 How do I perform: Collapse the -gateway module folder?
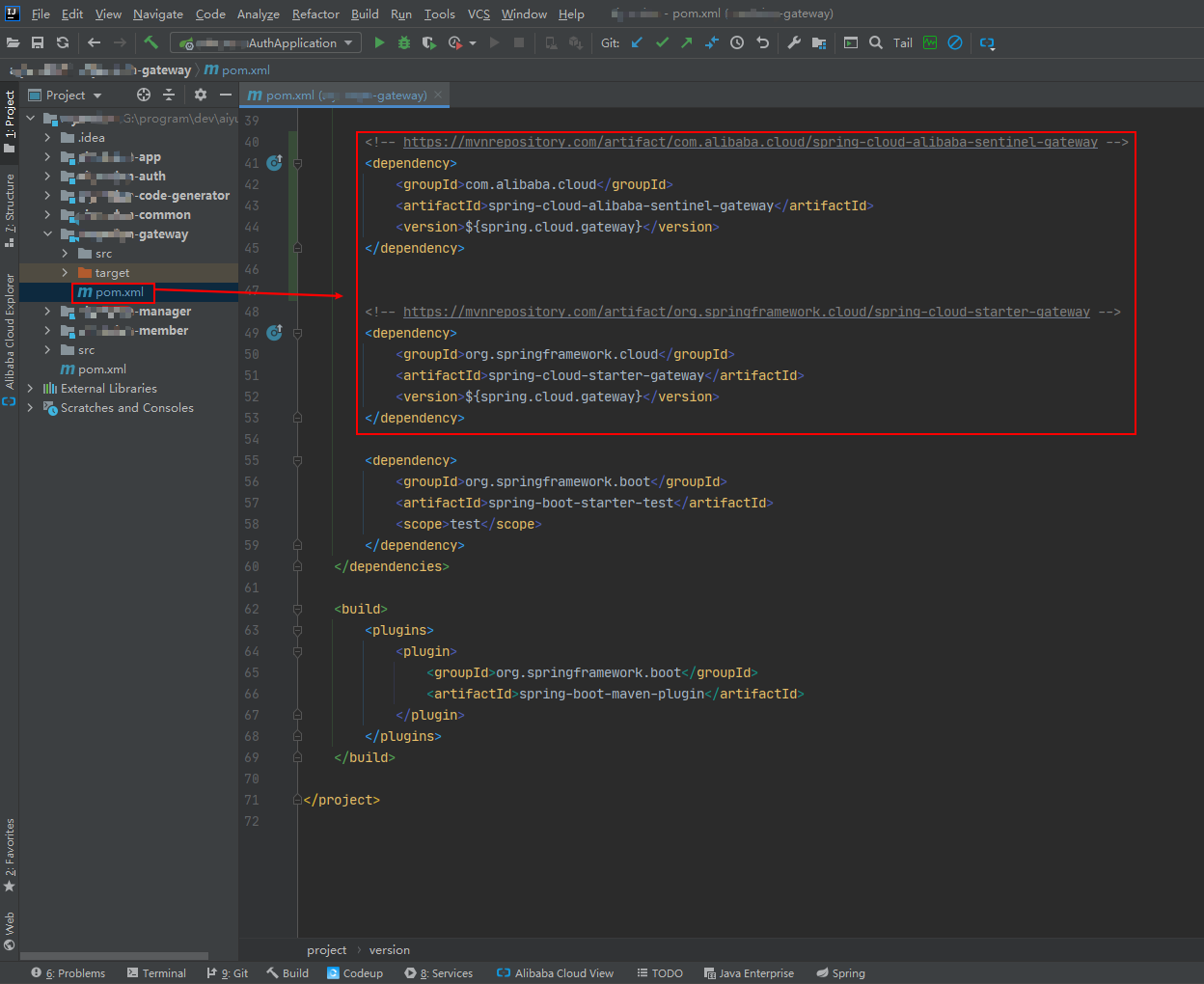(x=47, y=233)
